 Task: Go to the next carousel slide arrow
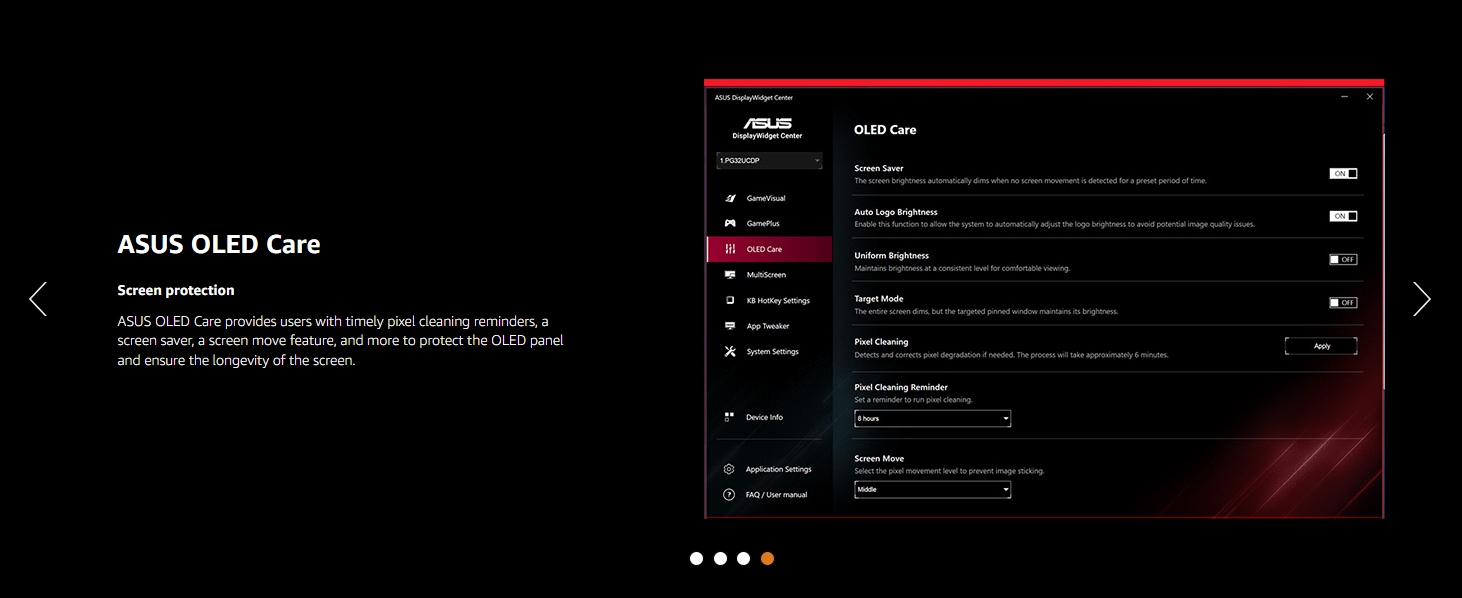[x=1421, y=299]
